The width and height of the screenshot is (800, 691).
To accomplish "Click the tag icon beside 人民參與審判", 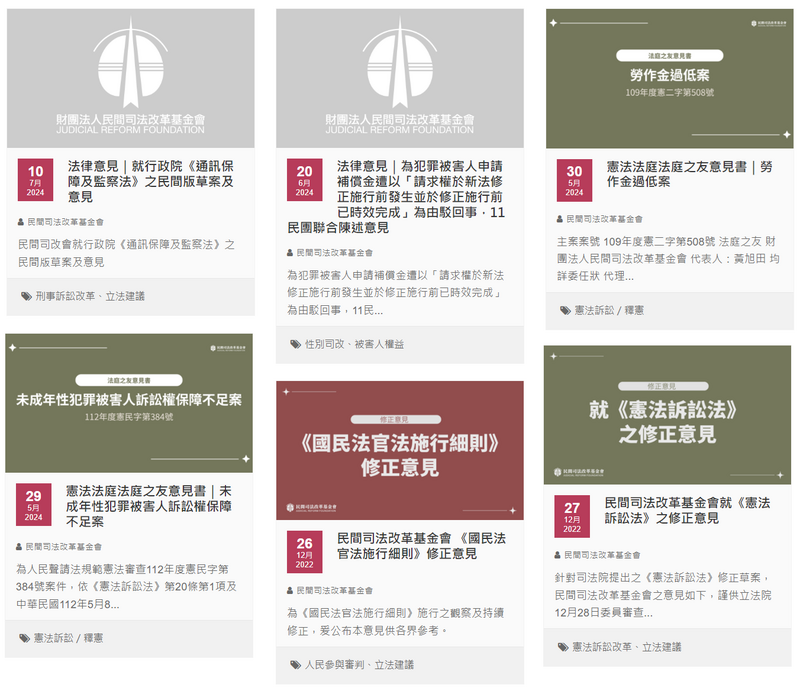I will tap(295, 664).
